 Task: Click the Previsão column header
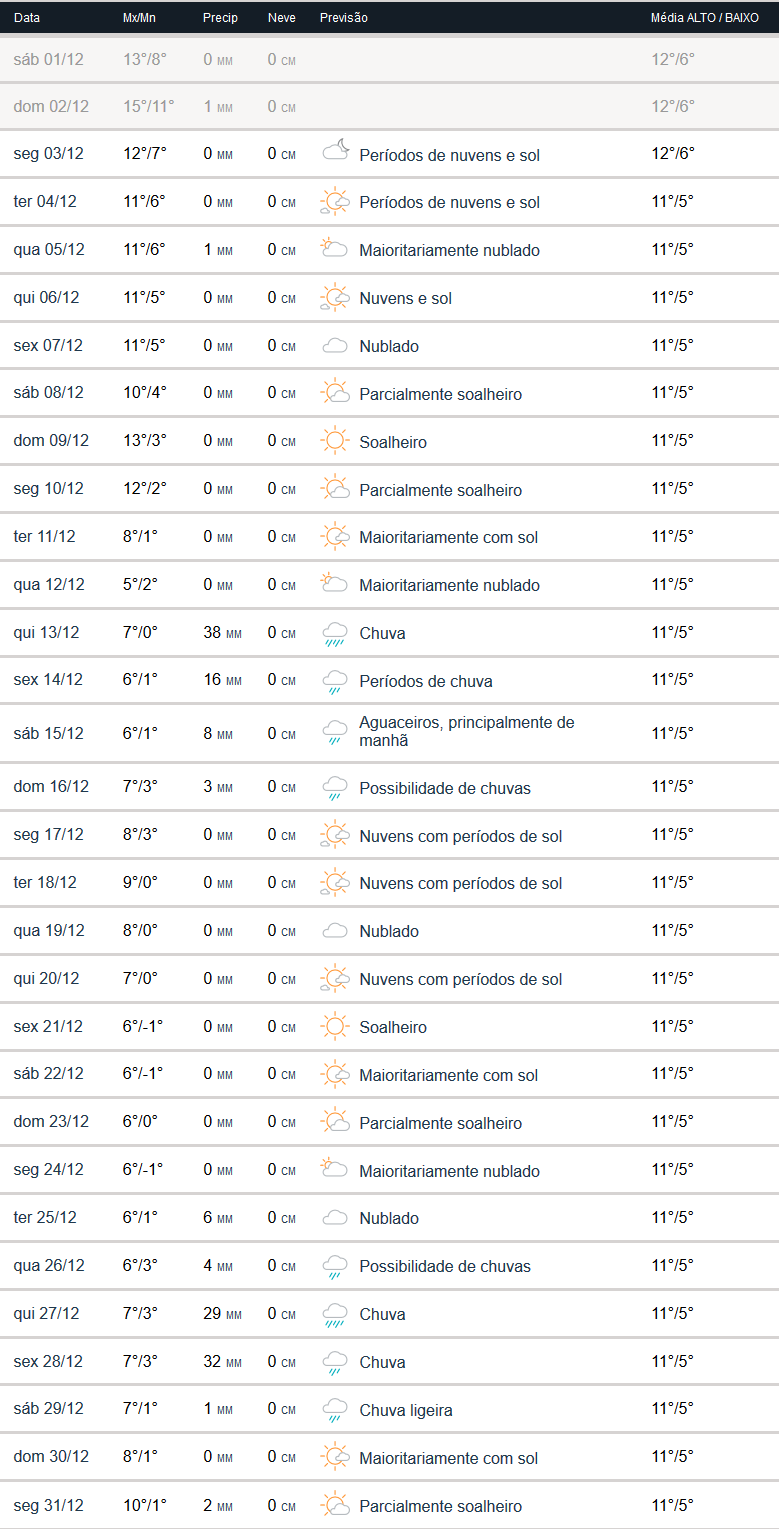pyautogui.click(x=343, y=18)
